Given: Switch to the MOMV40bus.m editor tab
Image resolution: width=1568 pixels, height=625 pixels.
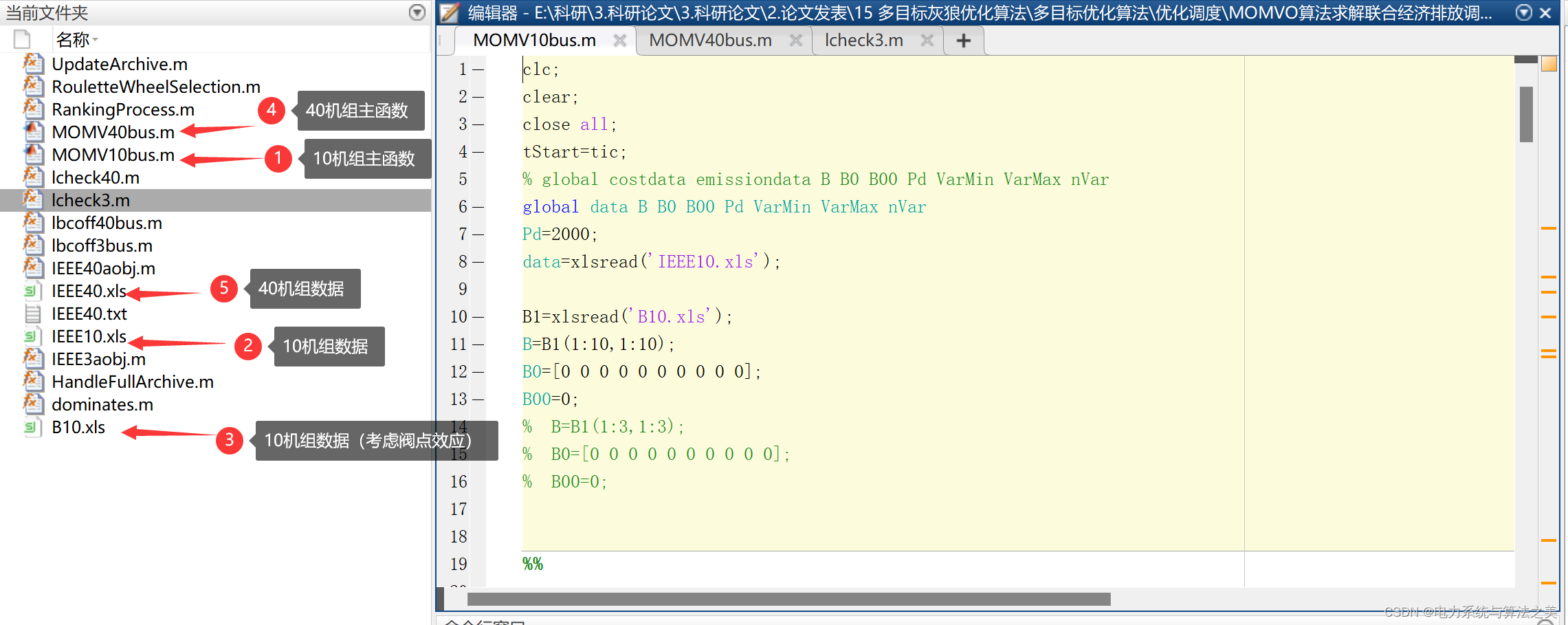Looking at the screenshot, I should point(710,41).
